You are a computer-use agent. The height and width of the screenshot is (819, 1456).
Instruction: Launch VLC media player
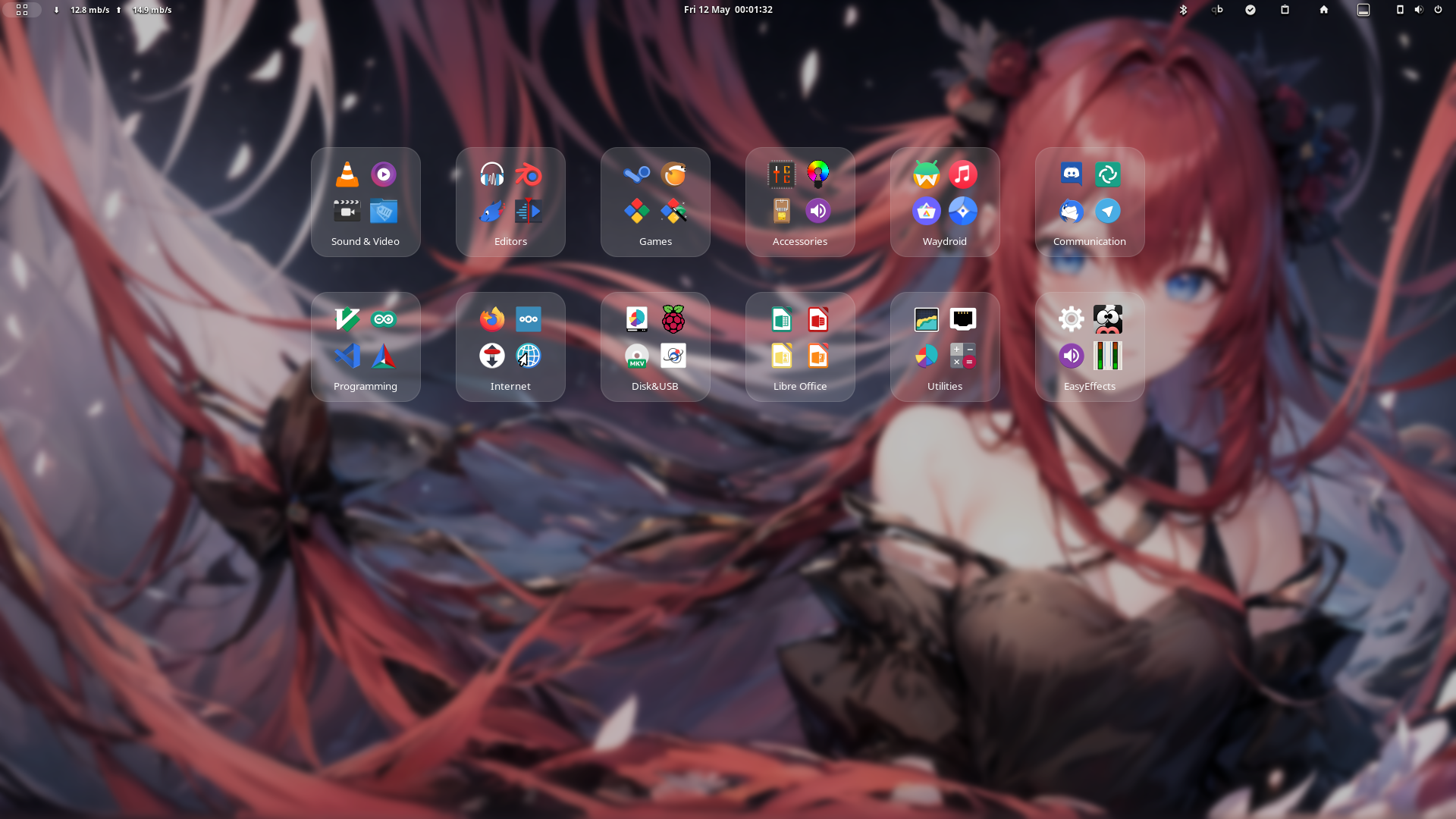click(x=347, y=174)
